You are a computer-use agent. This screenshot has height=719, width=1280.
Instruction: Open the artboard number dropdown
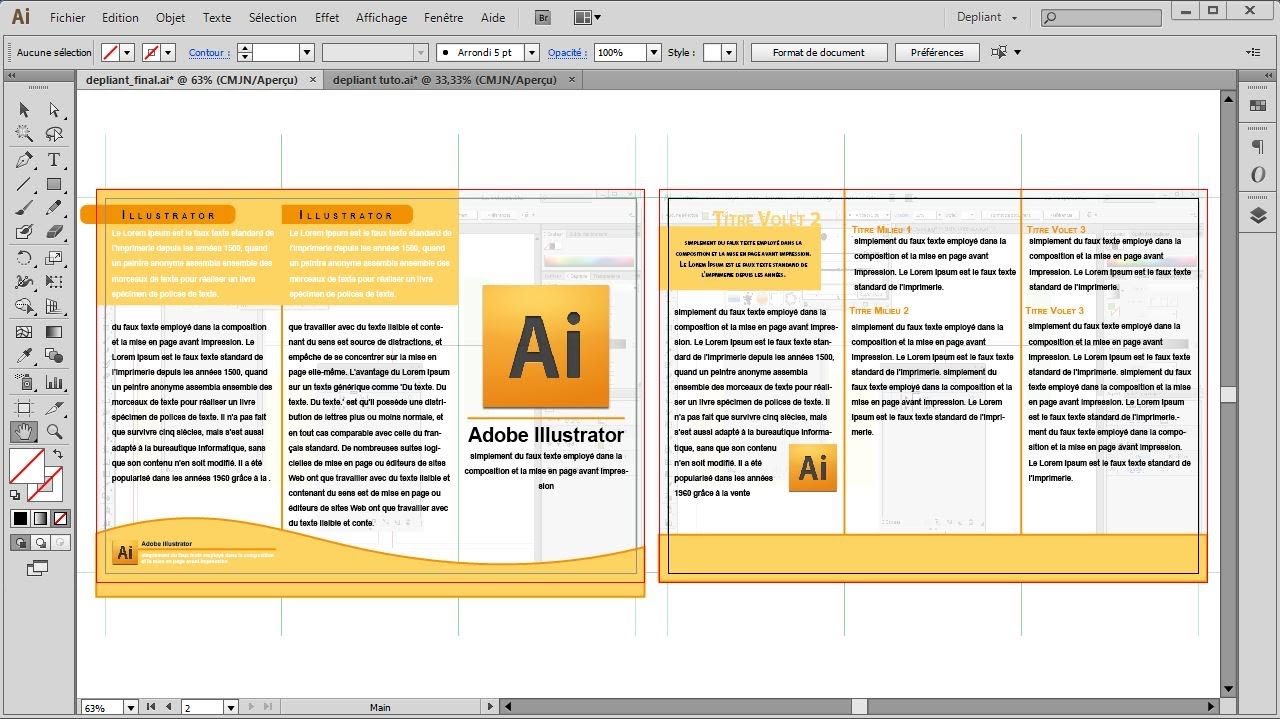[x=230, y=707]
